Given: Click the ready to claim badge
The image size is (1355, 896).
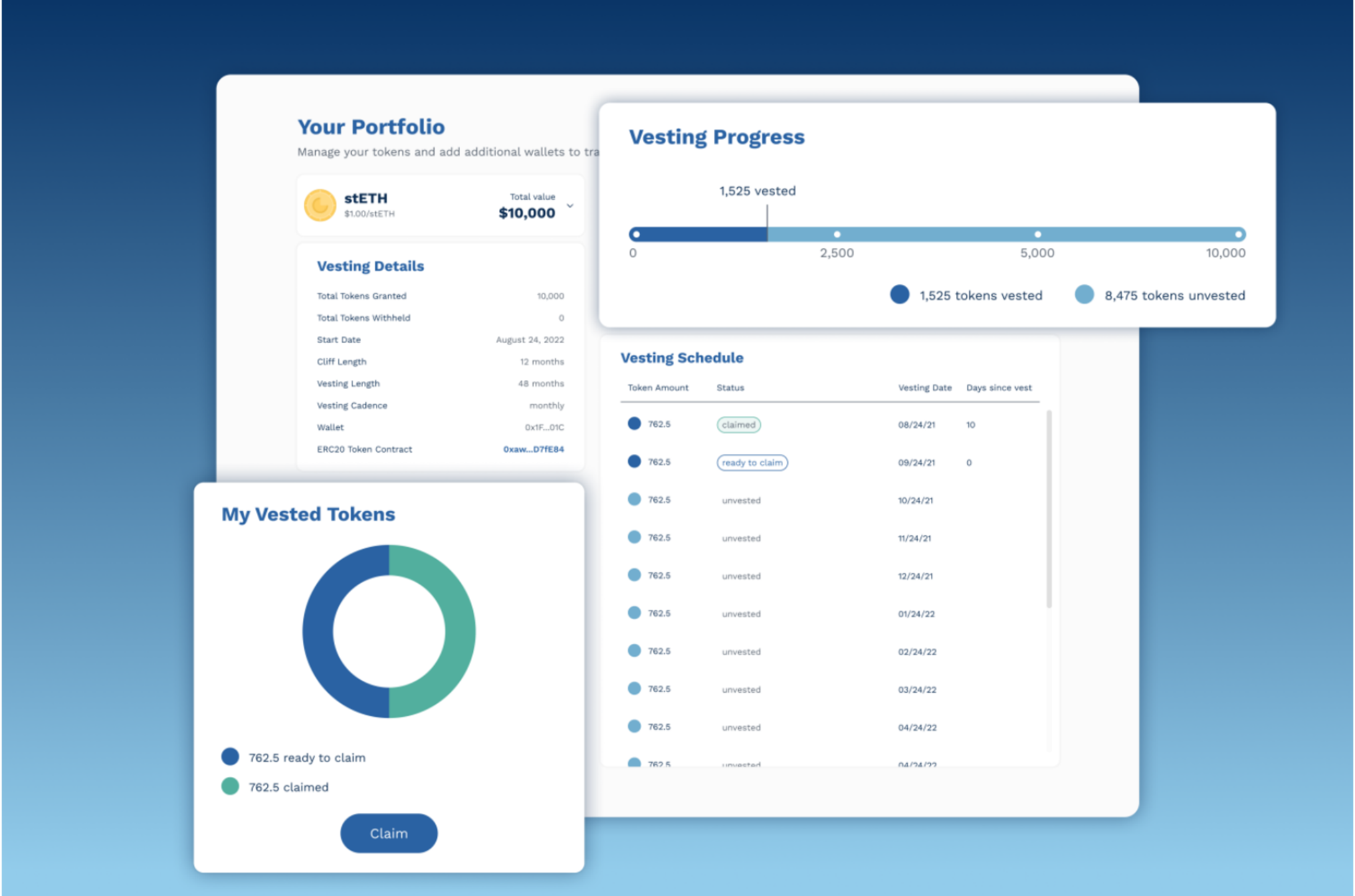Looking at the screenshot, I should (x=752, y=463).
